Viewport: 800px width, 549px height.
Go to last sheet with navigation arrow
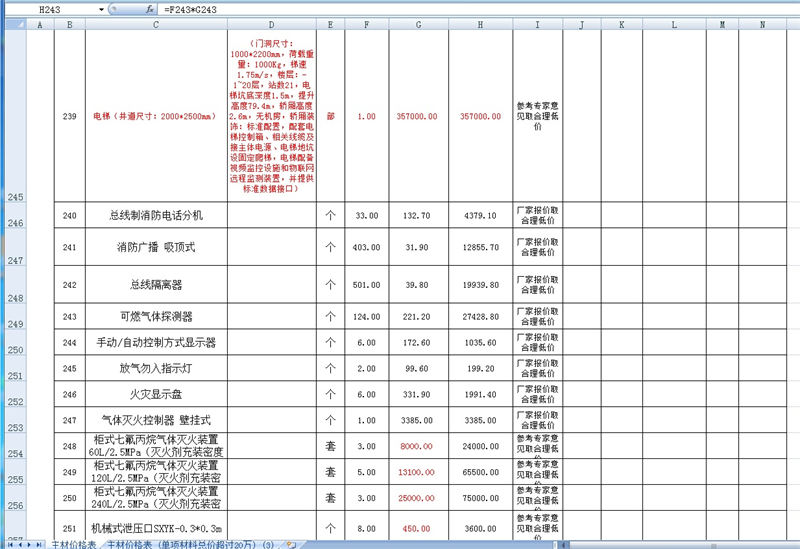pyautogui.click(x=39, y=544)
